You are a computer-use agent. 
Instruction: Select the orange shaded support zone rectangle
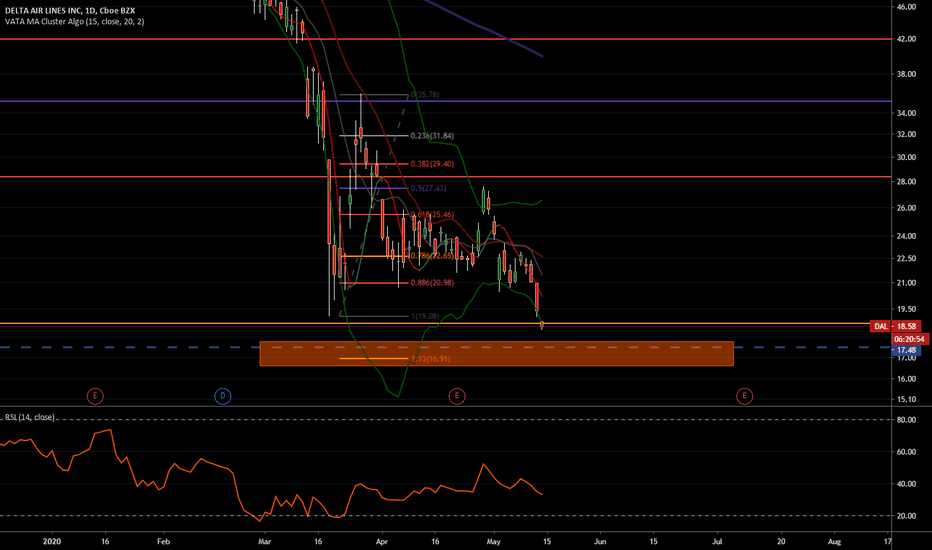[496, 354]
